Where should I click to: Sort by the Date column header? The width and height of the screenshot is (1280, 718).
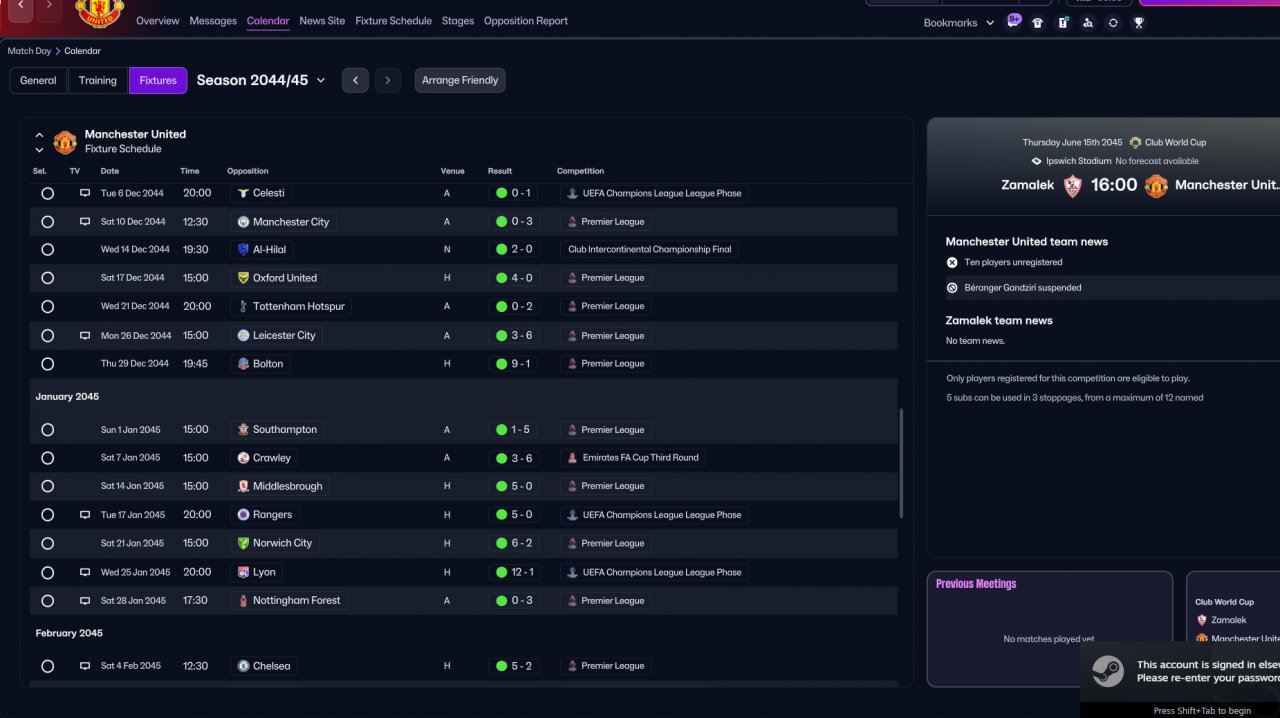pyautogui.click(x=110, y=171)
